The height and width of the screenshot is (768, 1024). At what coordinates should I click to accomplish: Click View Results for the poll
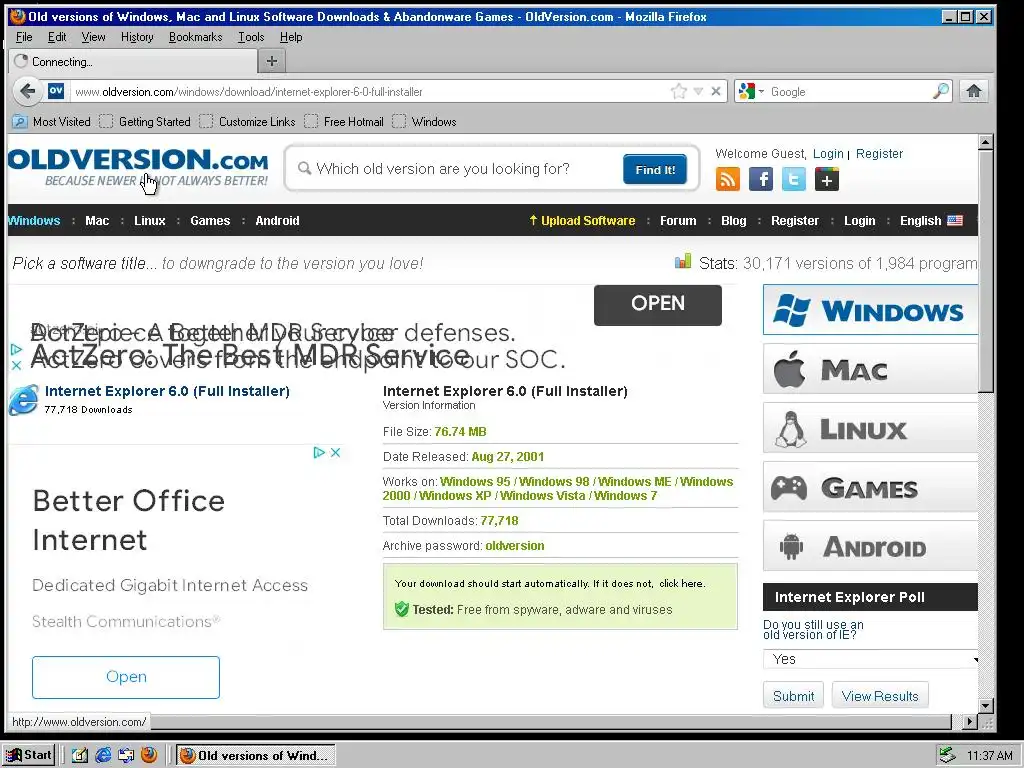click(880, 696)
